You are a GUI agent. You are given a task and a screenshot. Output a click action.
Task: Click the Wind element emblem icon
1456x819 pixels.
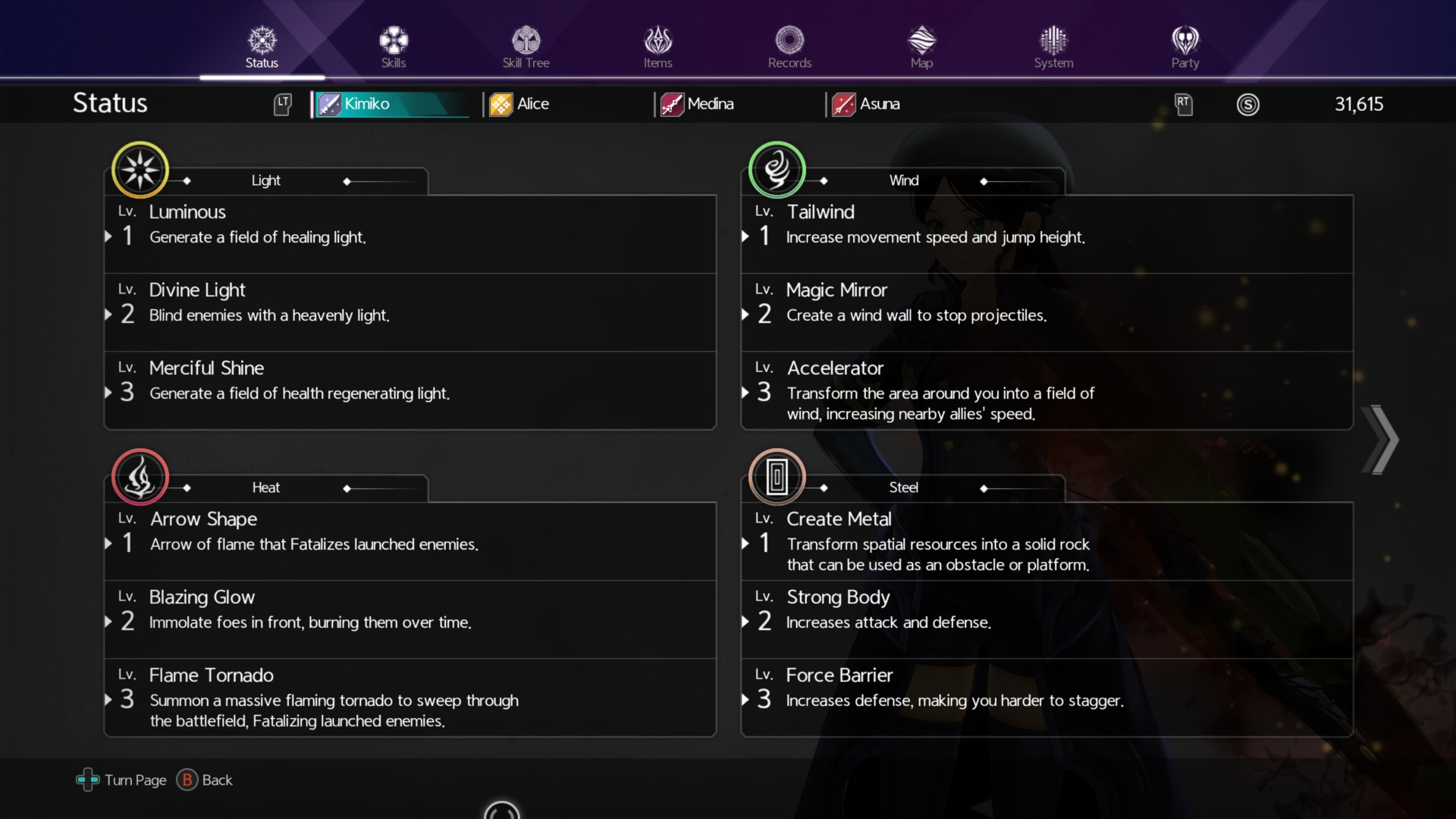click(x=777, y=170)
